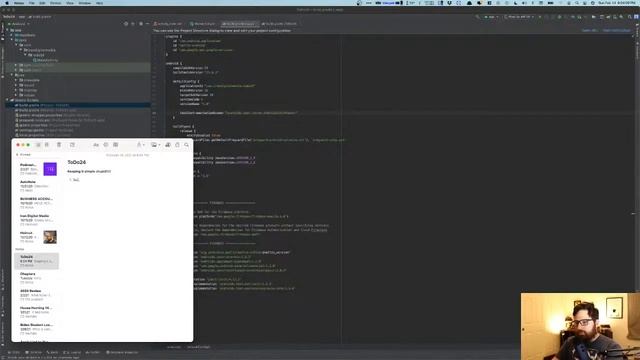The height and width of the screenshot is (360, 640).
Task: Open the Edit menu
Action: click(42, 3)
